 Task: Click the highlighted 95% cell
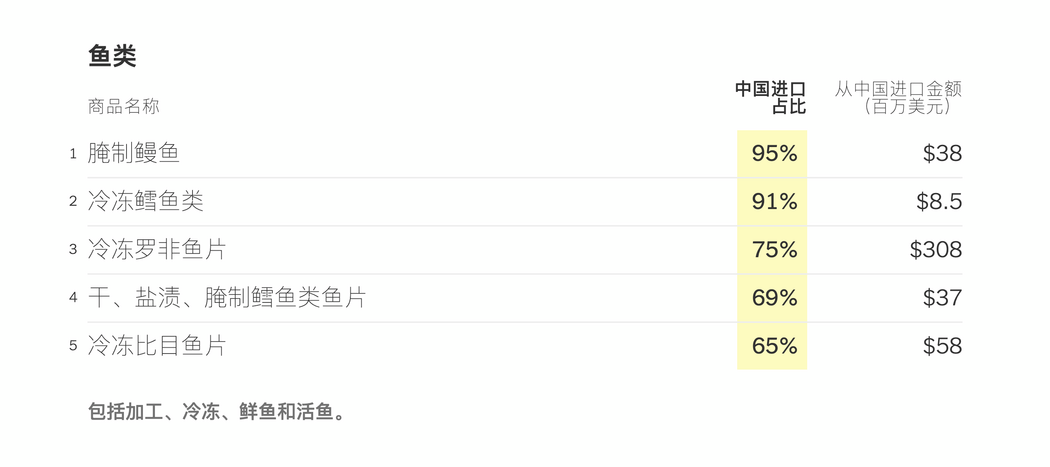[x=774, y=153]
